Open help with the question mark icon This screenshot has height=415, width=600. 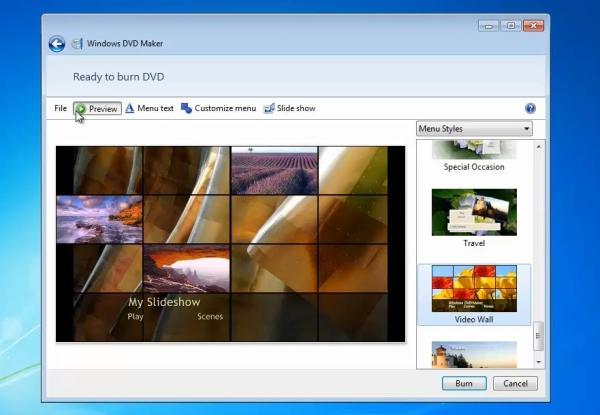pos(530,108)
